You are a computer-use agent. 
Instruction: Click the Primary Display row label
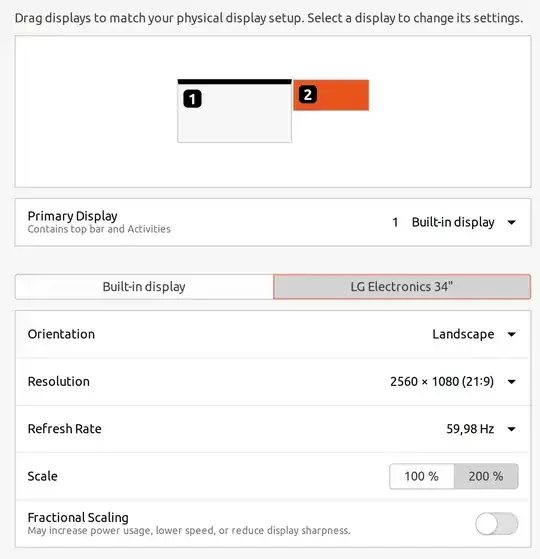tap(72, 216)
